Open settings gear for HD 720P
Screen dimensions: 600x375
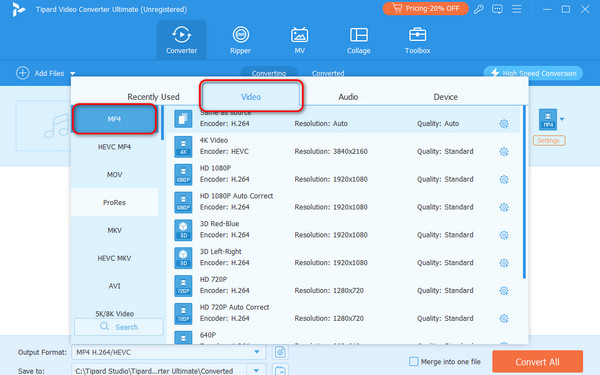coord(504,291)
